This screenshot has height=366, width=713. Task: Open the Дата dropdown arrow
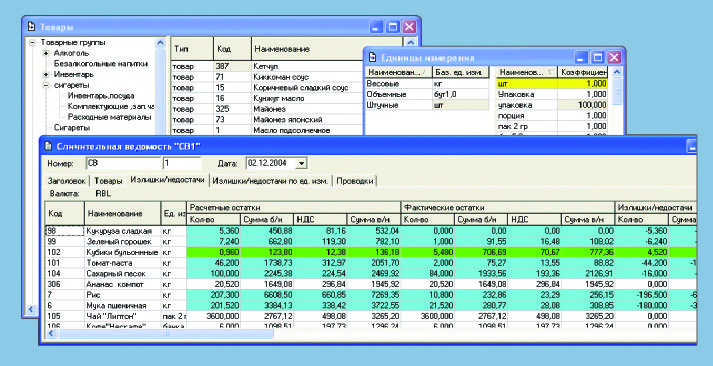click(302, 163)
